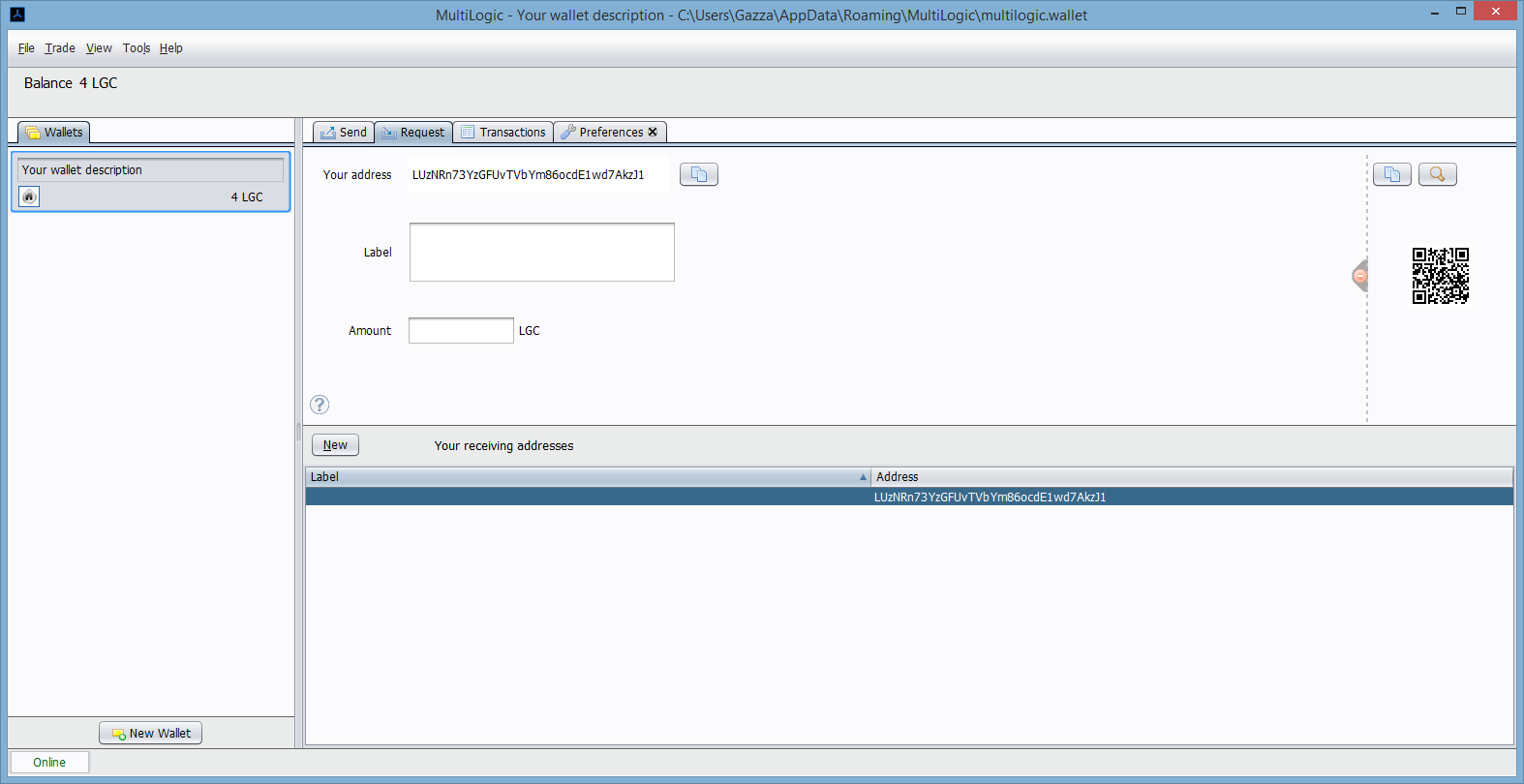Click the 4 LGC wallet balance
Screen dimensions: 1524x784
click(x=247, y=196)
